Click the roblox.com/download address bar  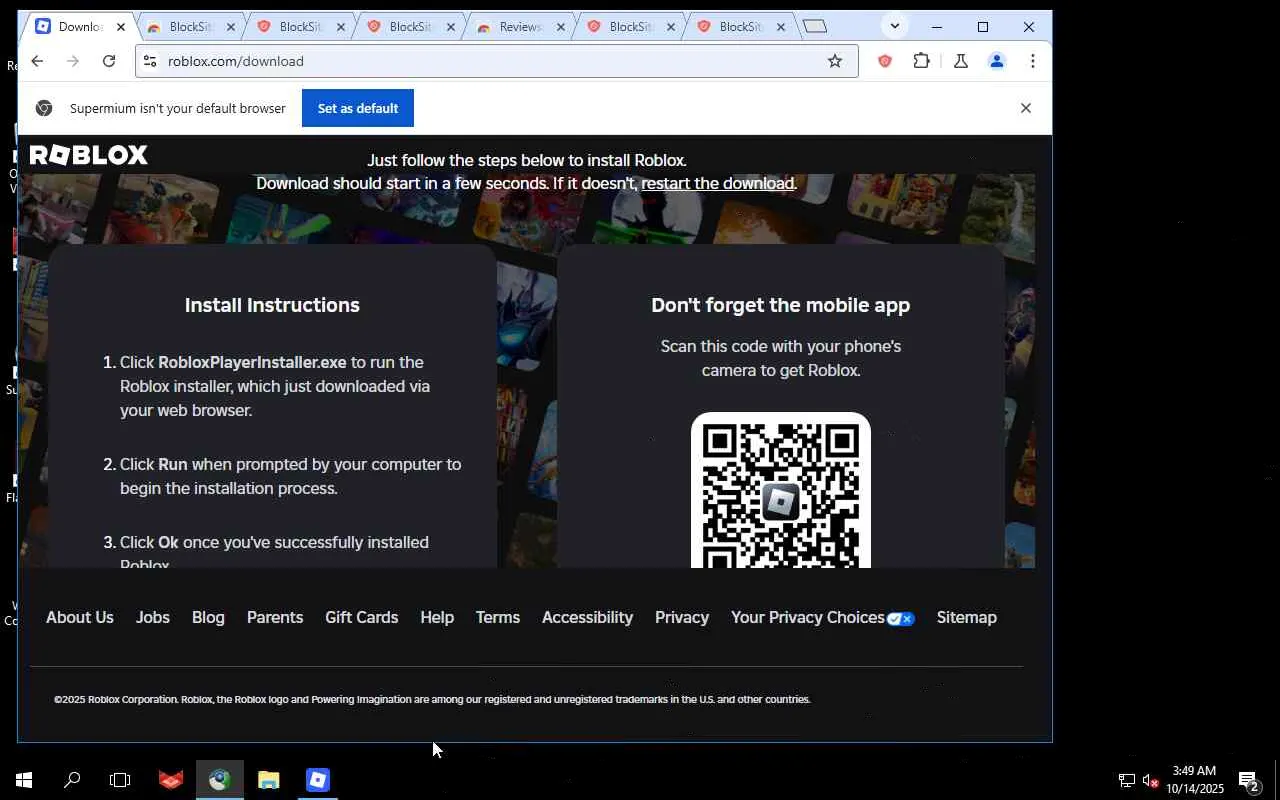[496, 61]
